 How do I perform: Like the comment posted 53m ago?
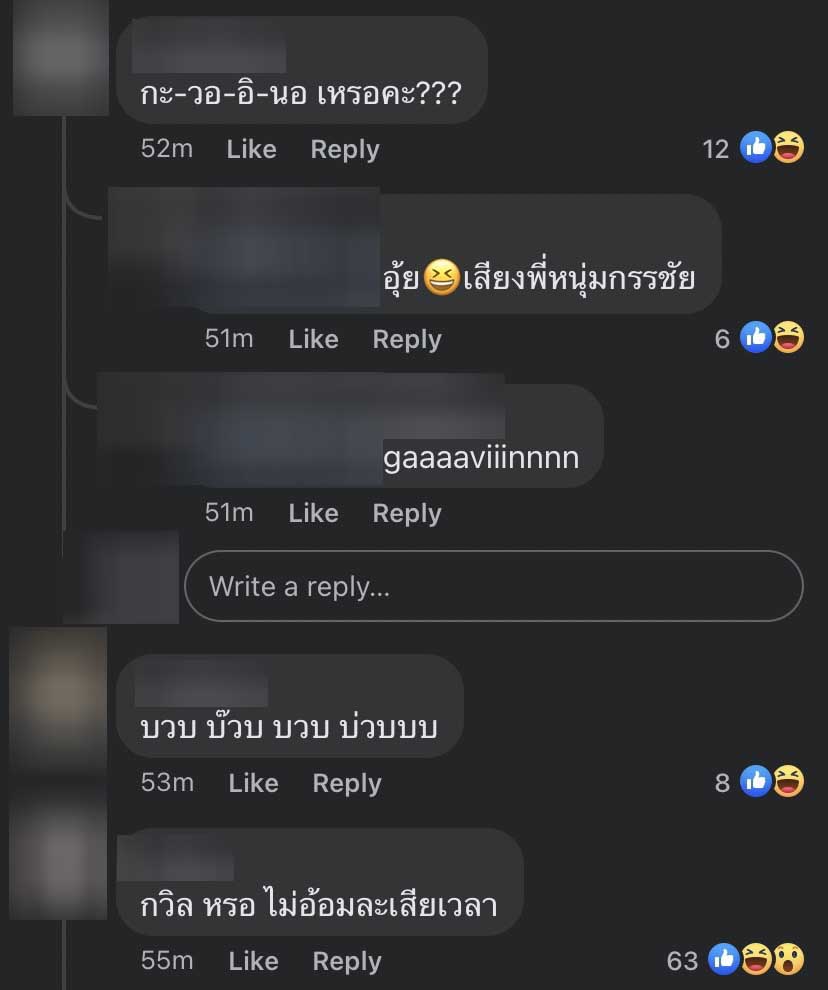253,783
